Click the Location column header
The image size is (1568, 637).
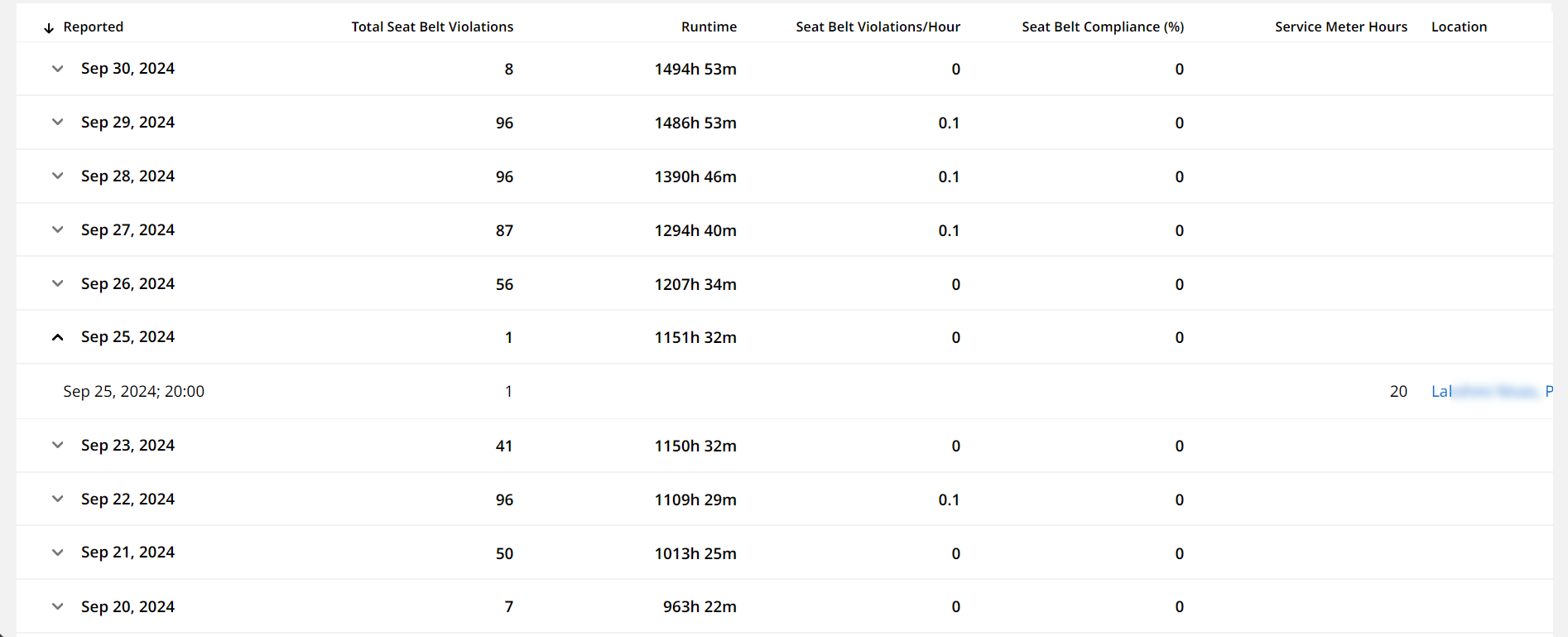click(1459, 27)
